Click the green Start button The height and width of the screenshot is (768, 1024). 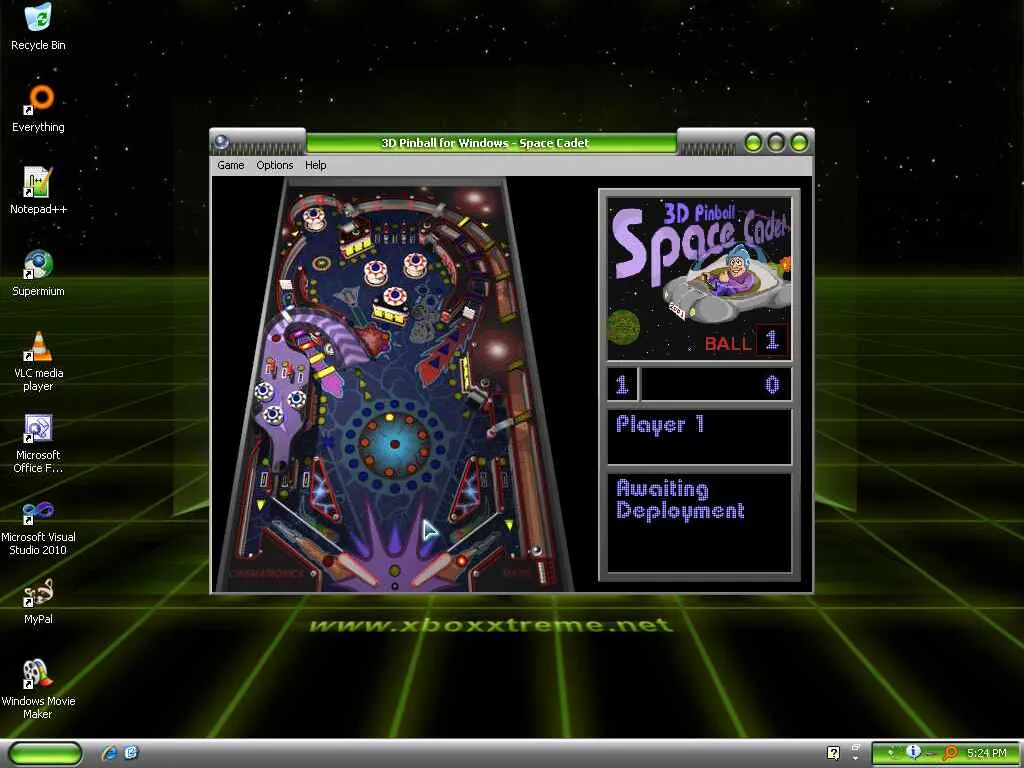45,753
